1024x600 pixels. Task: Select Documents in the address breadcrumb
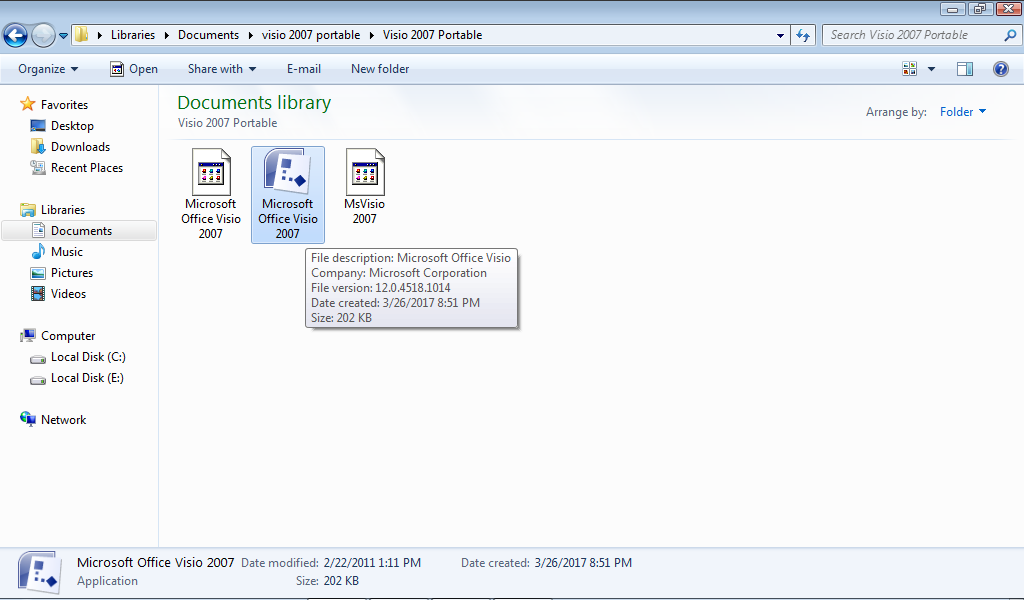[x=208, y=35]
